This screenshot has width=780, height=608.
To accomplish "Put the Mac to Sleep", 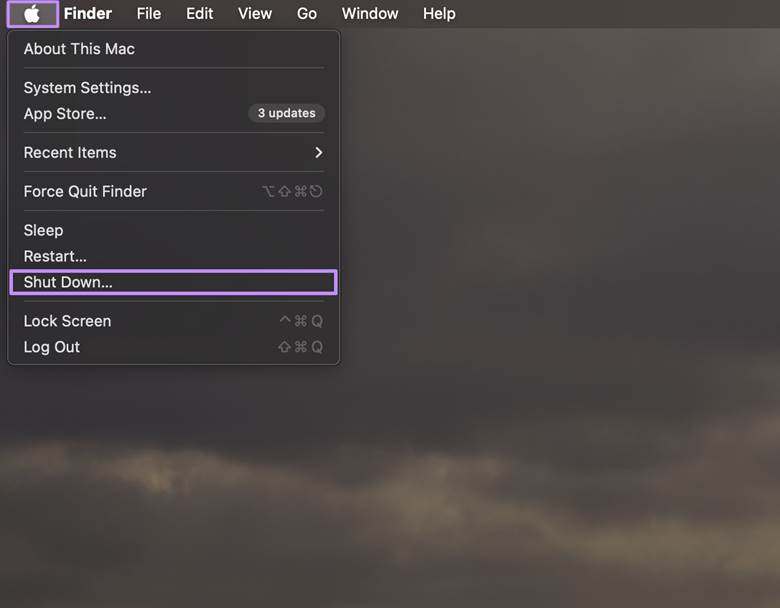I will [x=174, y=230].
